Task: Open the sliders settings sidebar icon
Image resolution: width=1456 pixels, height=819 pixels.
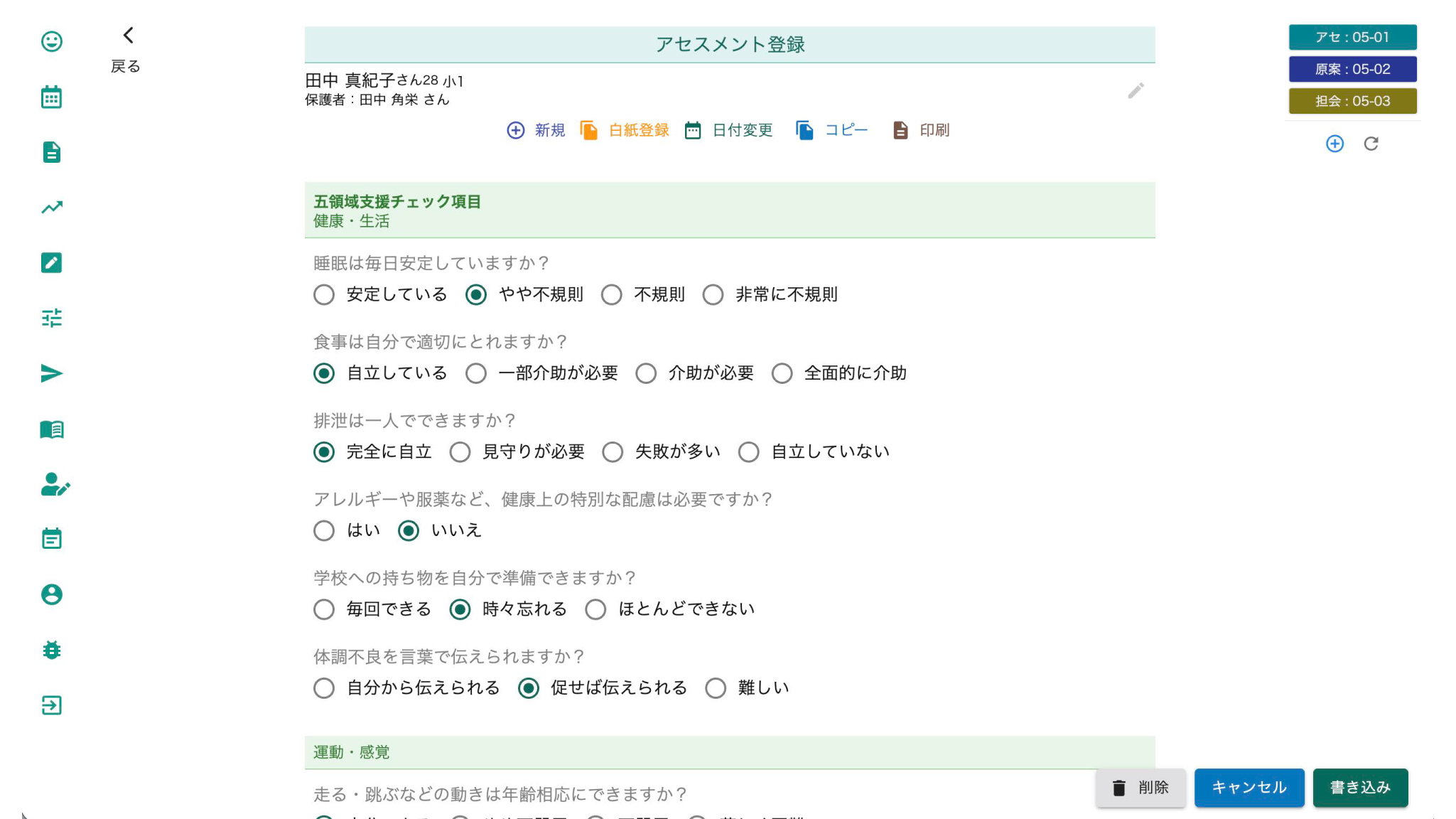Action: coord(51,318)
